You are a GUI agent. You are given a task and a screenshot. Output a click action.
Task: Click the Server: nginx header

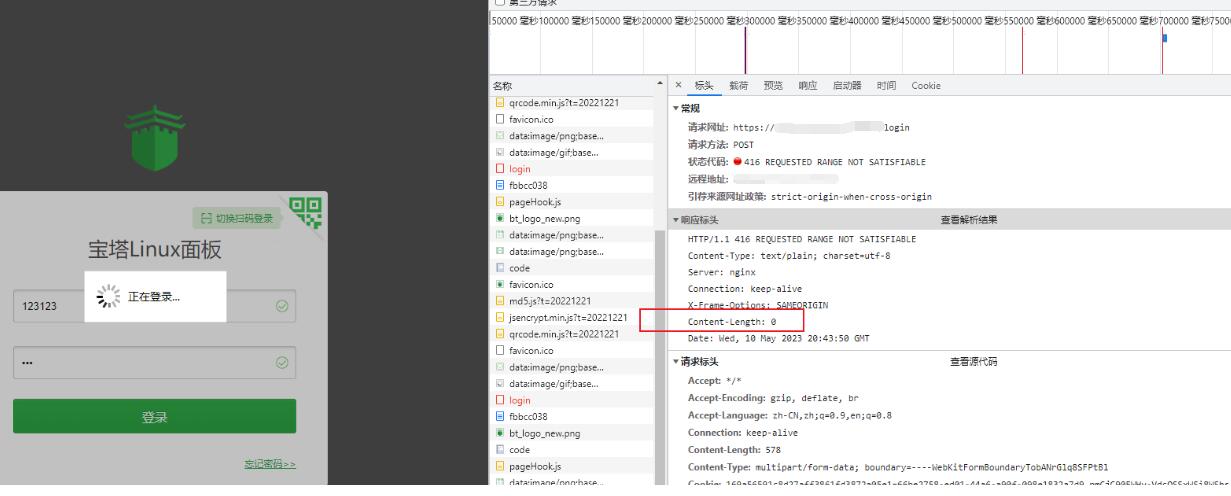pos(722,272)
